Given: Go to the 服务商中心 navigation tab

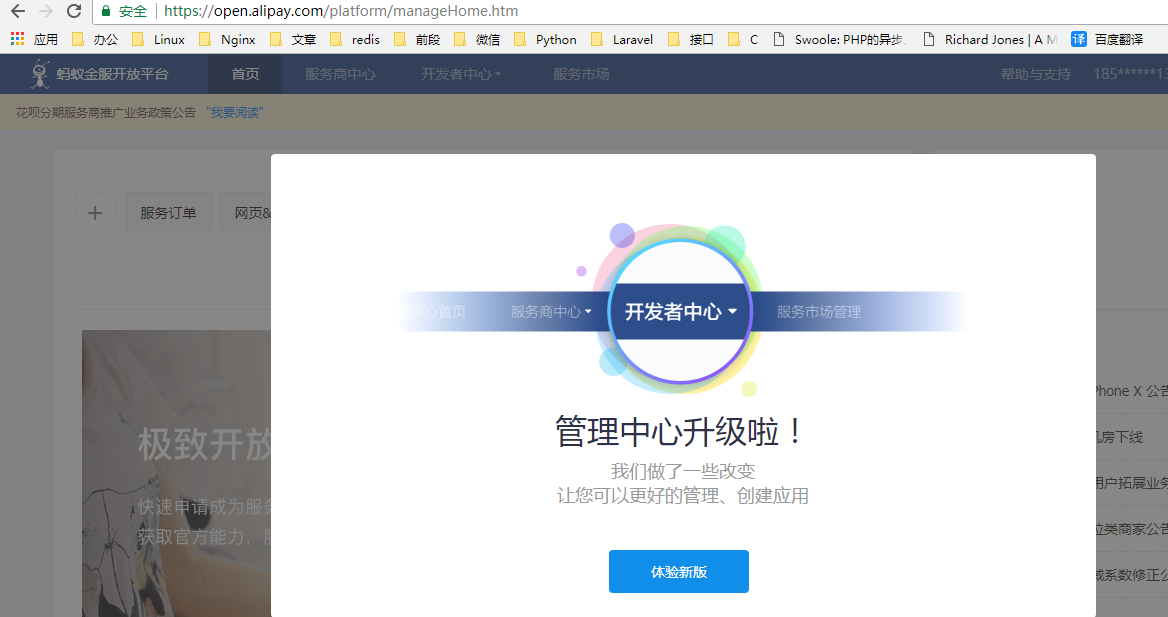Looking at the screenshot, I should pyautogui.click(x=340, y=74).
